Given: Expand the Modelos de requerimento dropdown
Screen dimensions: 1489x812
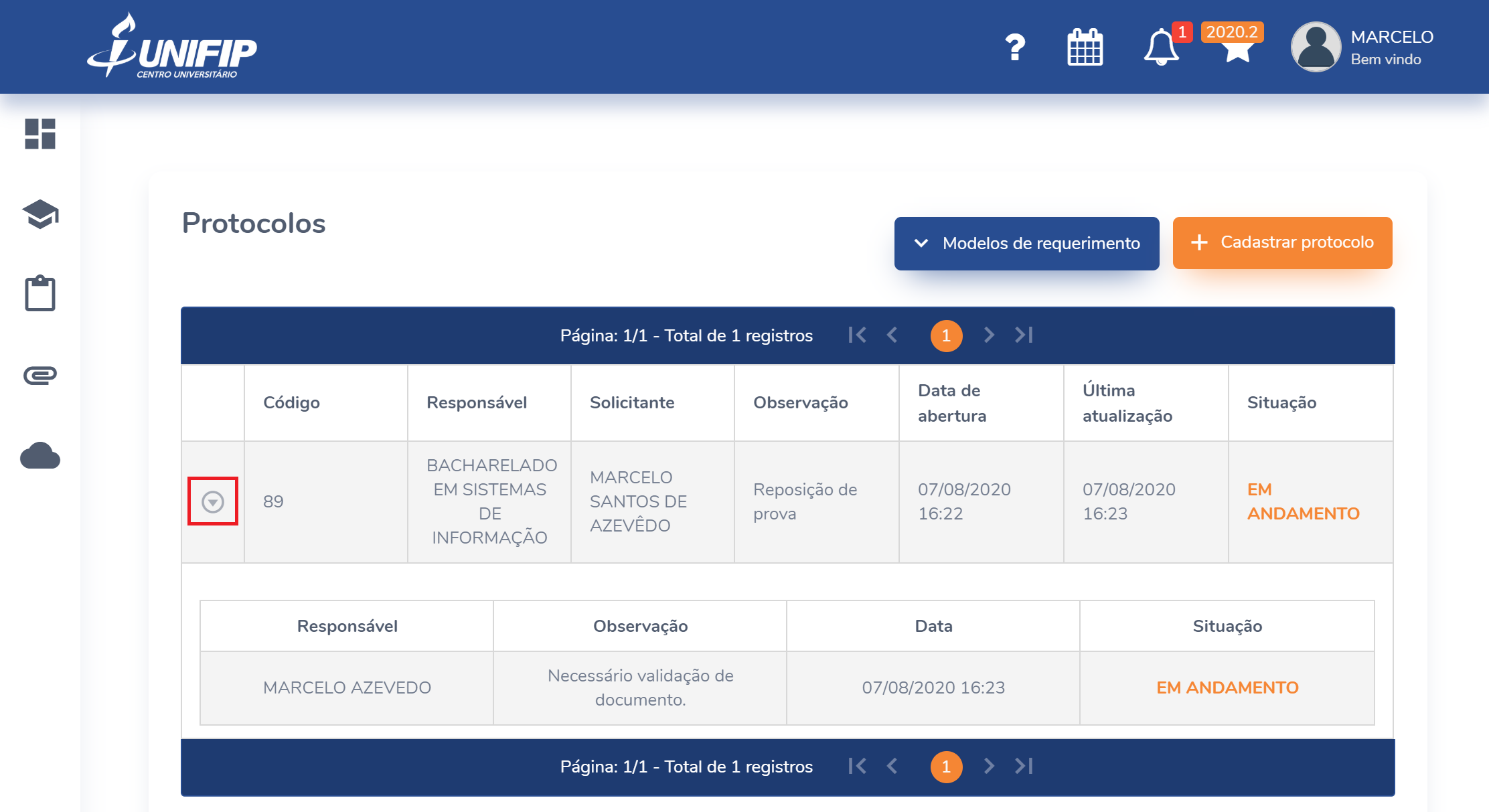Looking at the screenshot, I should click(x=1026, y=243).
